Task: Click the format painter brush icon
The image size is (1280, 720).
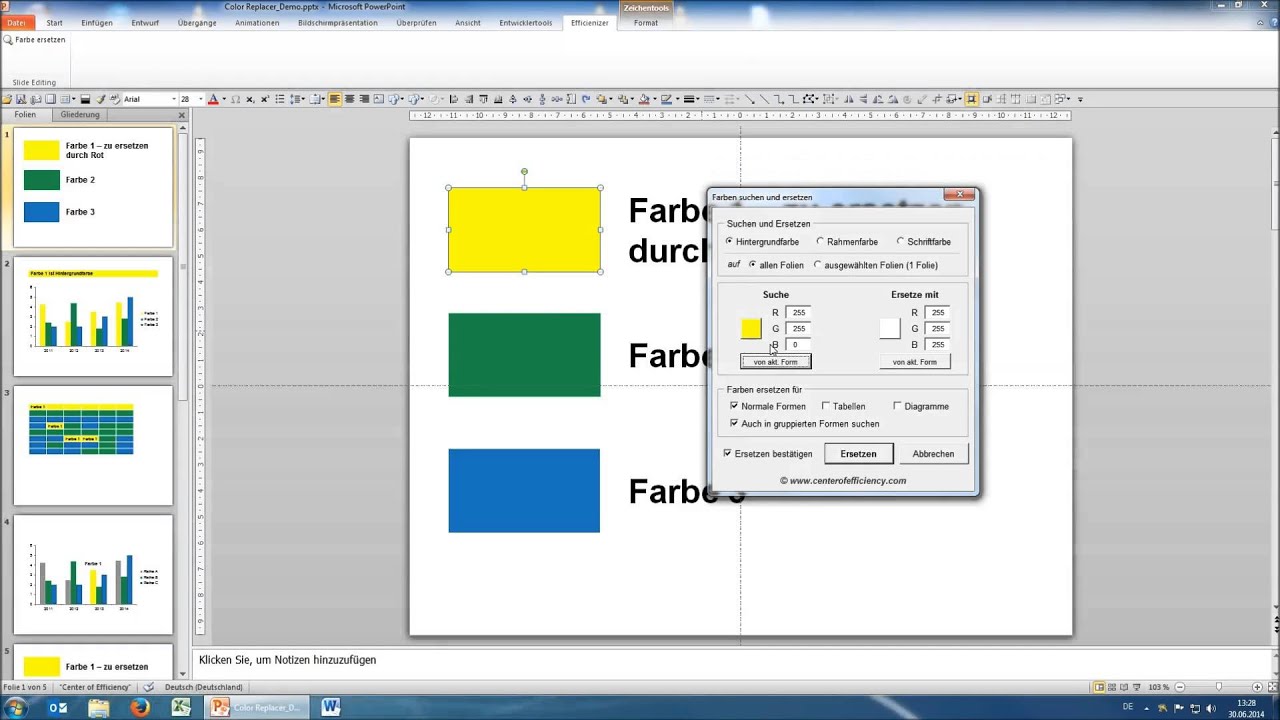Action: tap(100, 99)
